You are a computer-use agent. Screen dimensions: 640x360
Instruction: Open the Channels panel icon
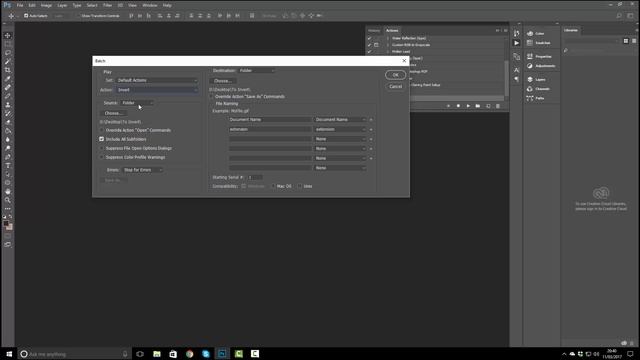pyautogui.click(x=530, y=89)
